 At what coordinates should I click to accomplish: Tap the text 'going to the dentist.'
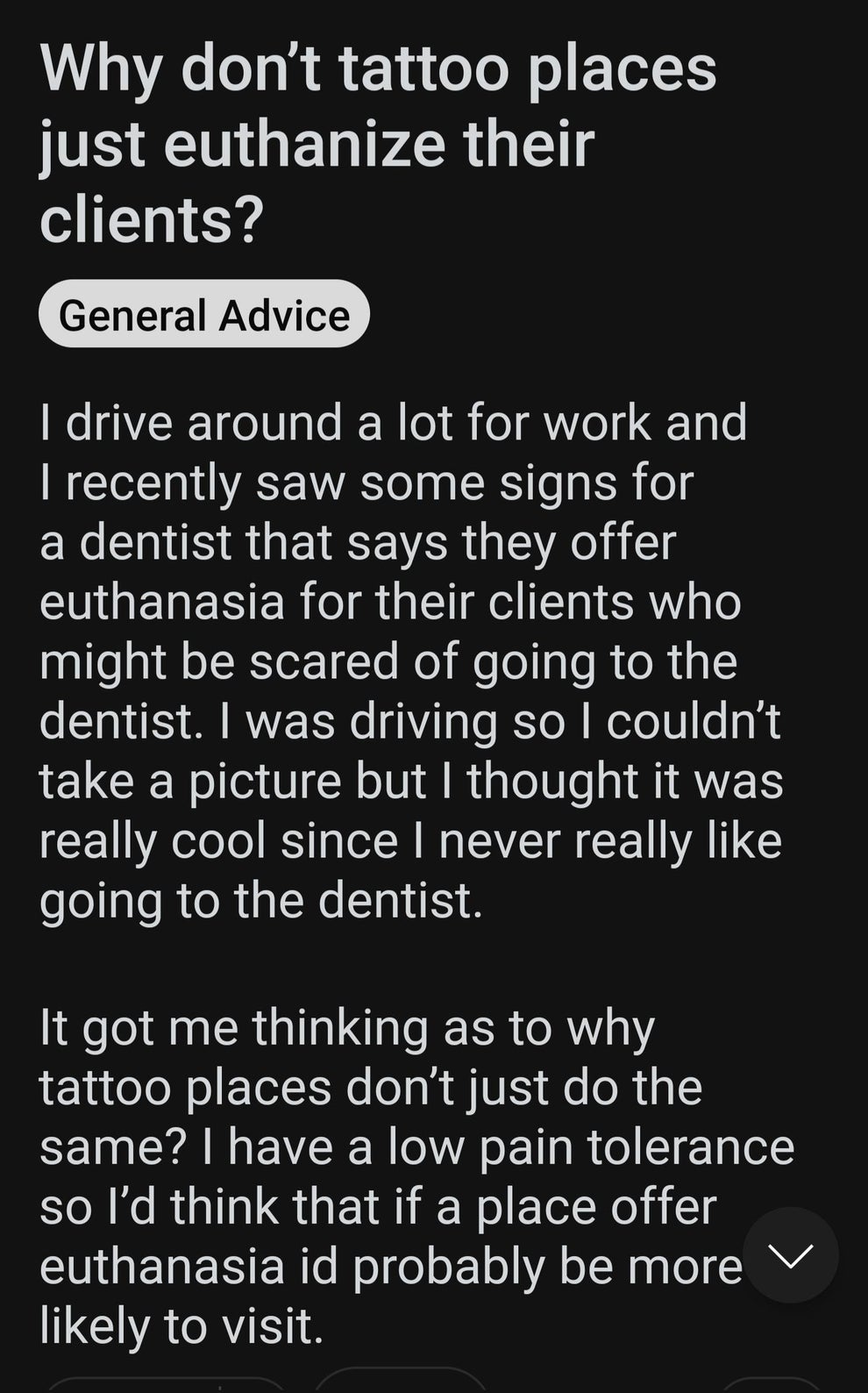coord(261,900)
